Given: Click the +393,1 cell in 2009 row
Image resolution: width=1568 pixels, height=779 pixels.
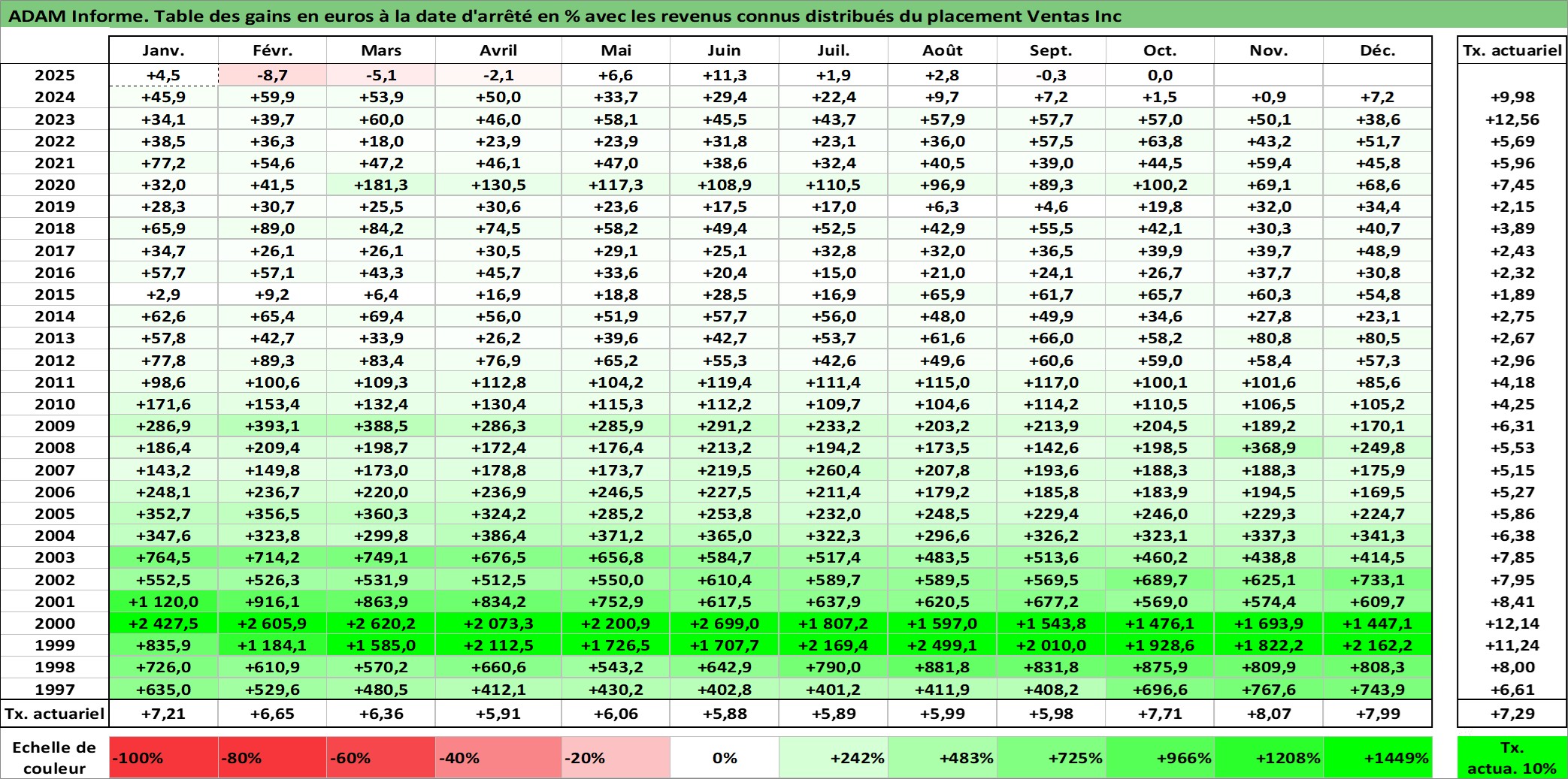Looking at the screenshot, I should pyautogui.click(x=272, y=426).
